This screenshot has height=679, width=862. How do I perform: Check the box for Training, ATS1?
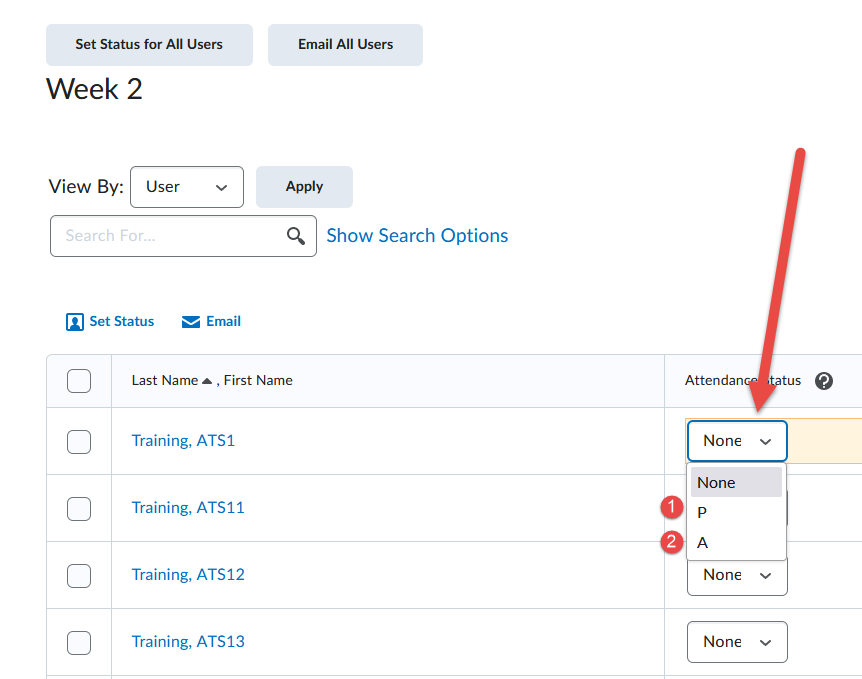(x=79, y=441)
